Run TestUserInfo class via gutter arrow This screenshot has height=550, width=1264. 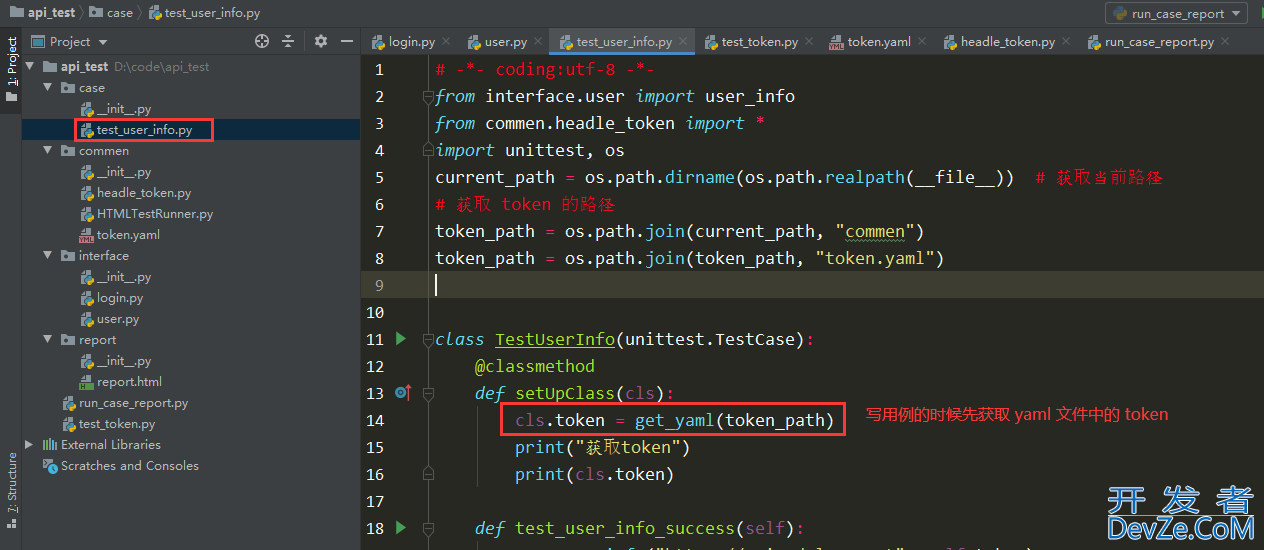click(x=401, y=339)
